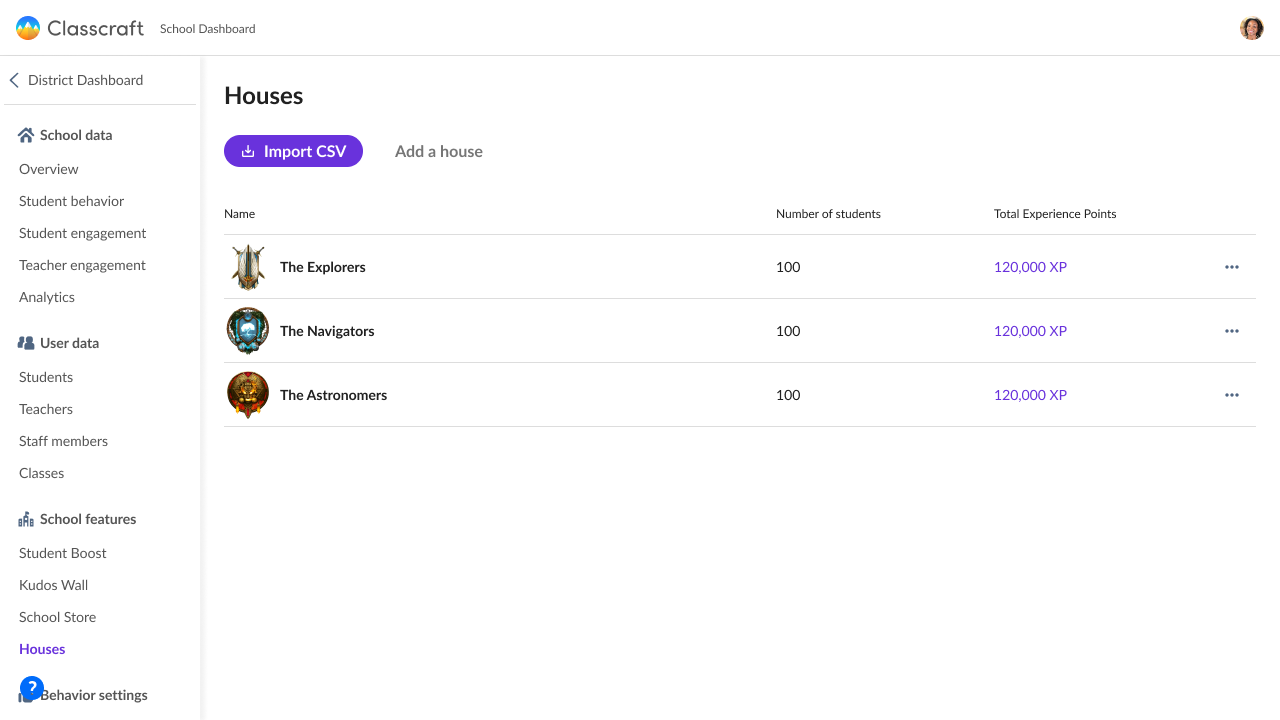This screenshot has width=1280, height=720.
Task: Open Student behavior in sidebar
Action: tap(71, 201)
